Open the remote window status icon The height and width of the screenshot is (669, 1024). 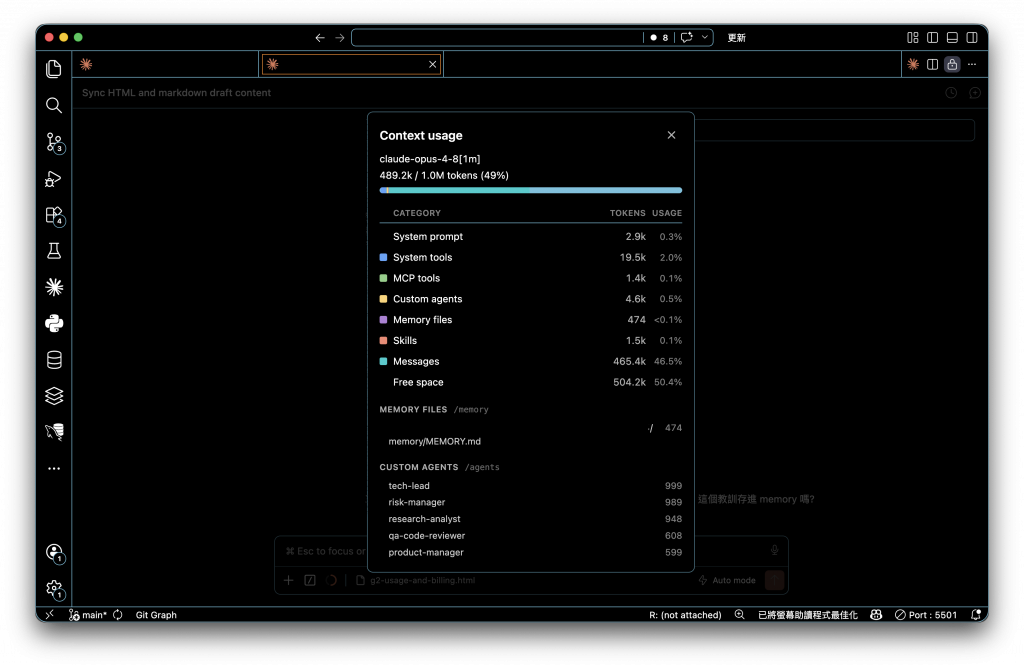[50, 615]
